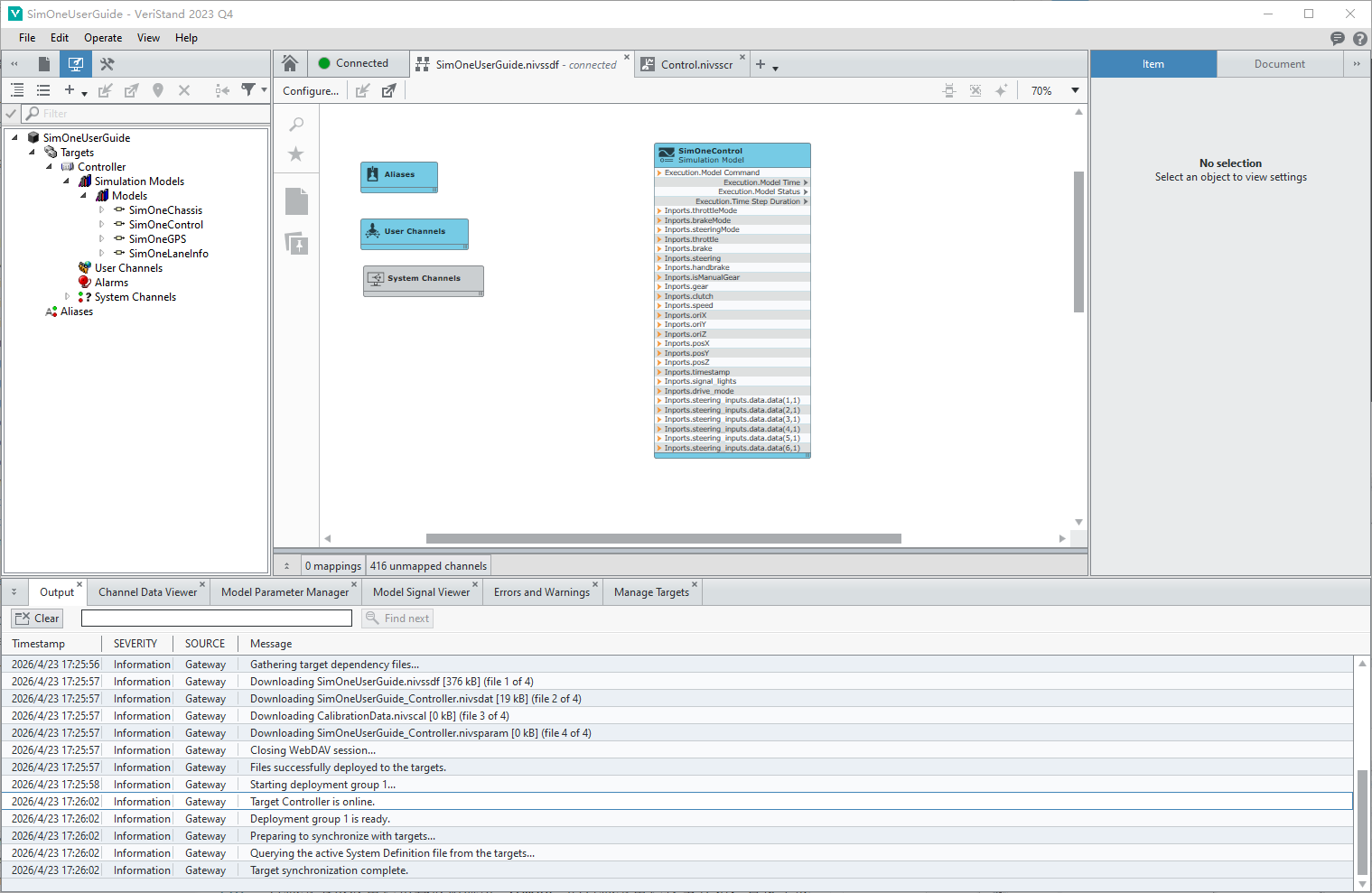Click the tree Filter input field
Viewport: 1372px width, 893px height.
tap(145, 114)
